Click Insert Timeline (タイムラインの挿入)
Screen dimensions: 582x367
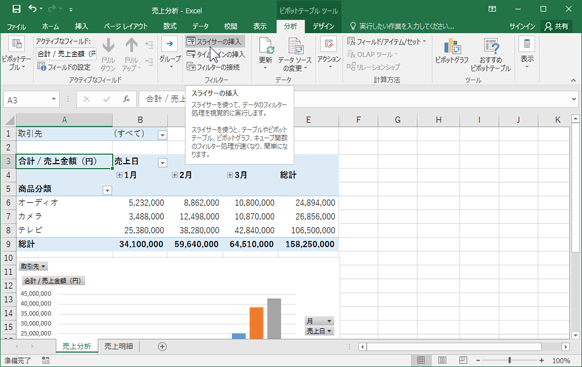point(216,55)
